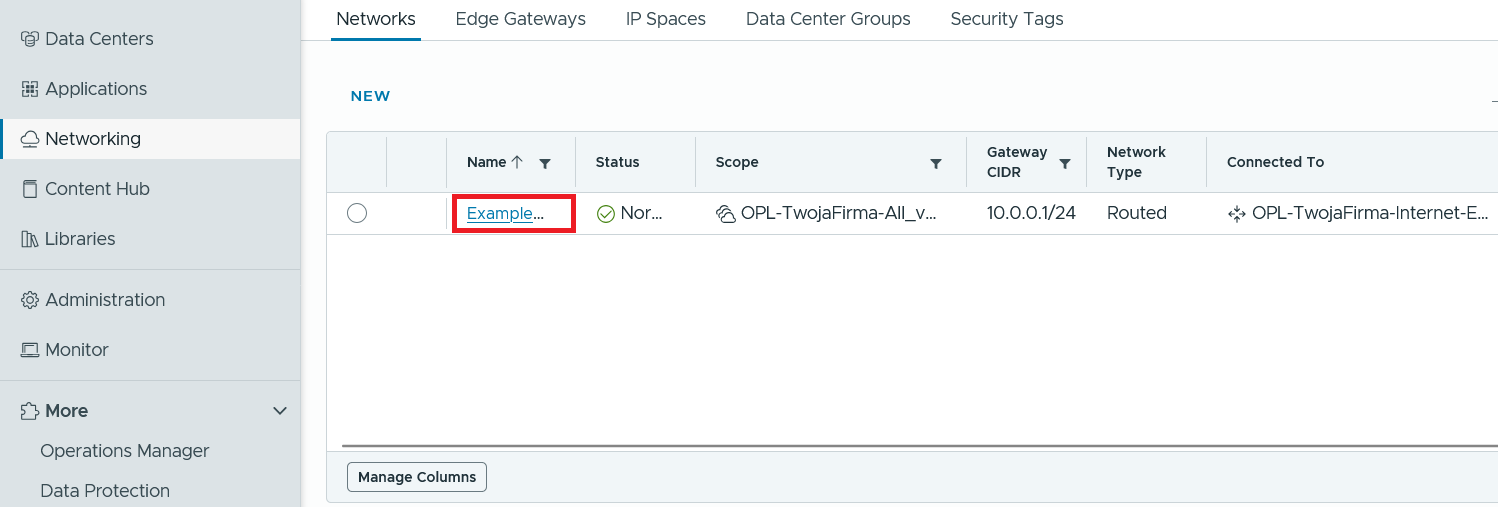This screenshot has height=507, width=1498.
Task: Open the Scope column filter
Action: coord(936,163)
